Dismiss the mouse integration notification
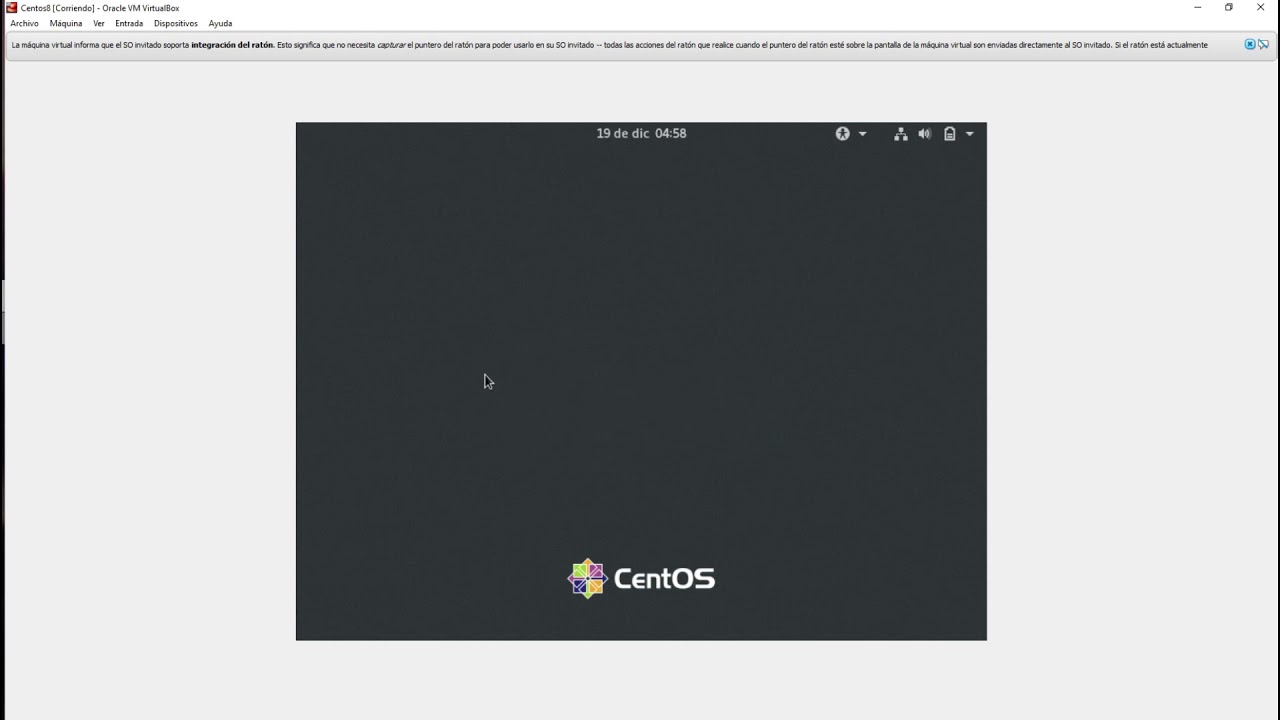Viewport: 1280px width, 720px height. (x=1250, y=45)
